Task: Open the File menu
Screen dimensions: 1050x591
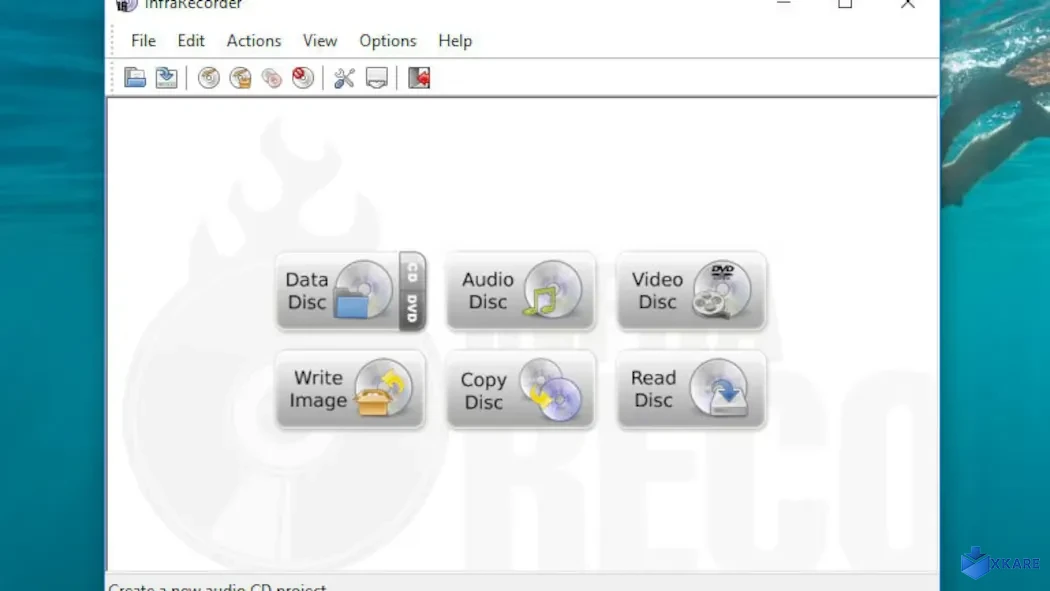Action: (143, 41)
